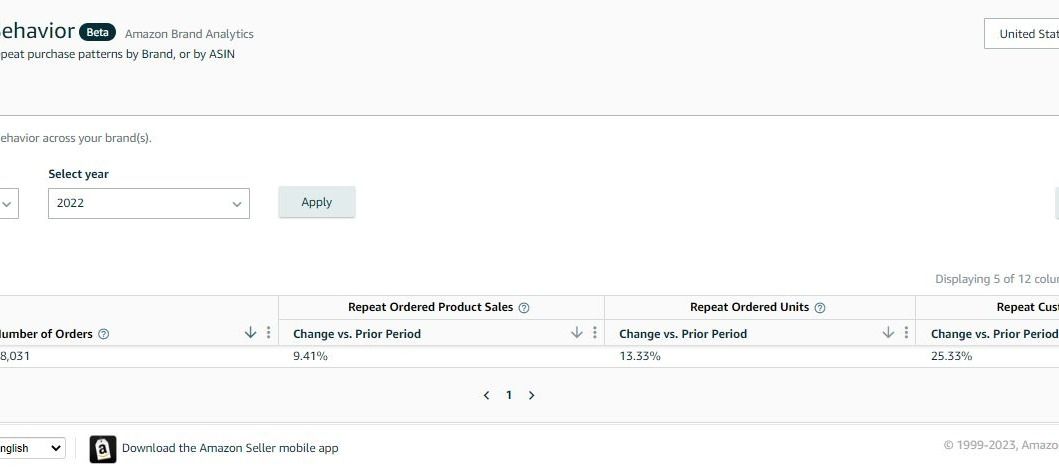Open three-dot menu under Repeat Ordered Product Sales
The height and width of the screenshot is (467, 1059).
tap(595, 333)
